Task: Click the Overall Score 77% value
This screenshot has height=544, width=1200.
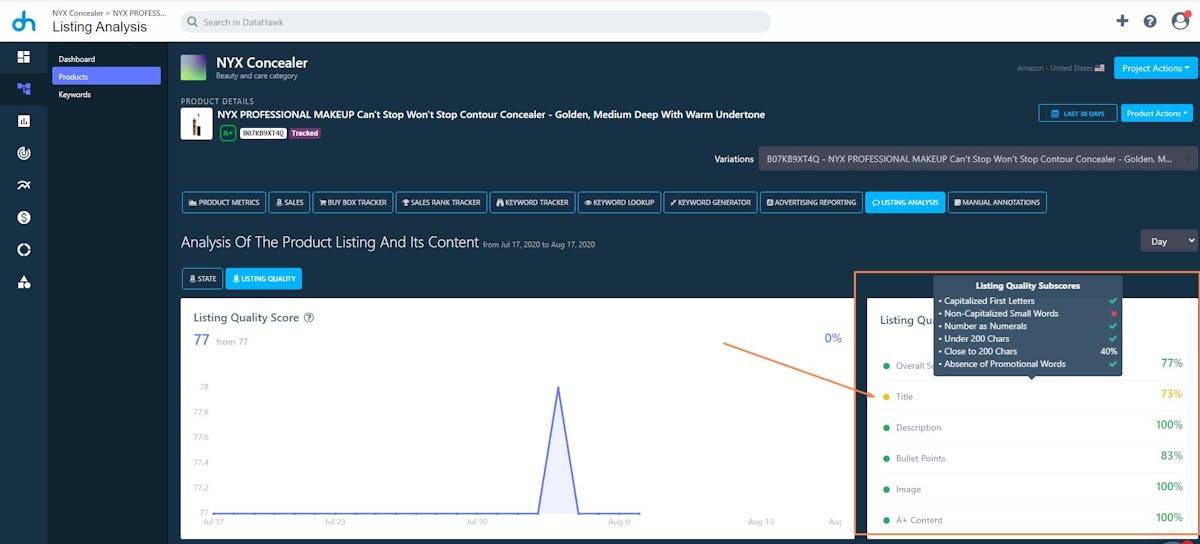Action: click(x=1171, y=363)
